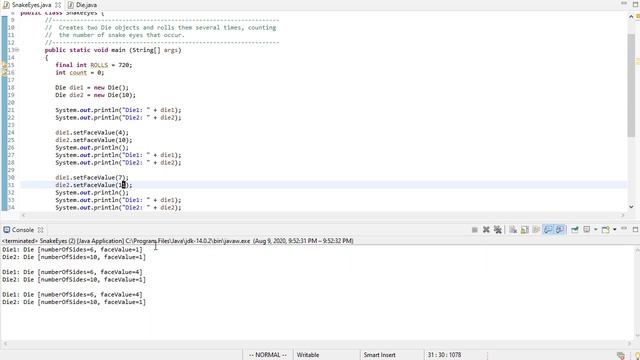Toggle Scroll Lock in the Console

525,230
